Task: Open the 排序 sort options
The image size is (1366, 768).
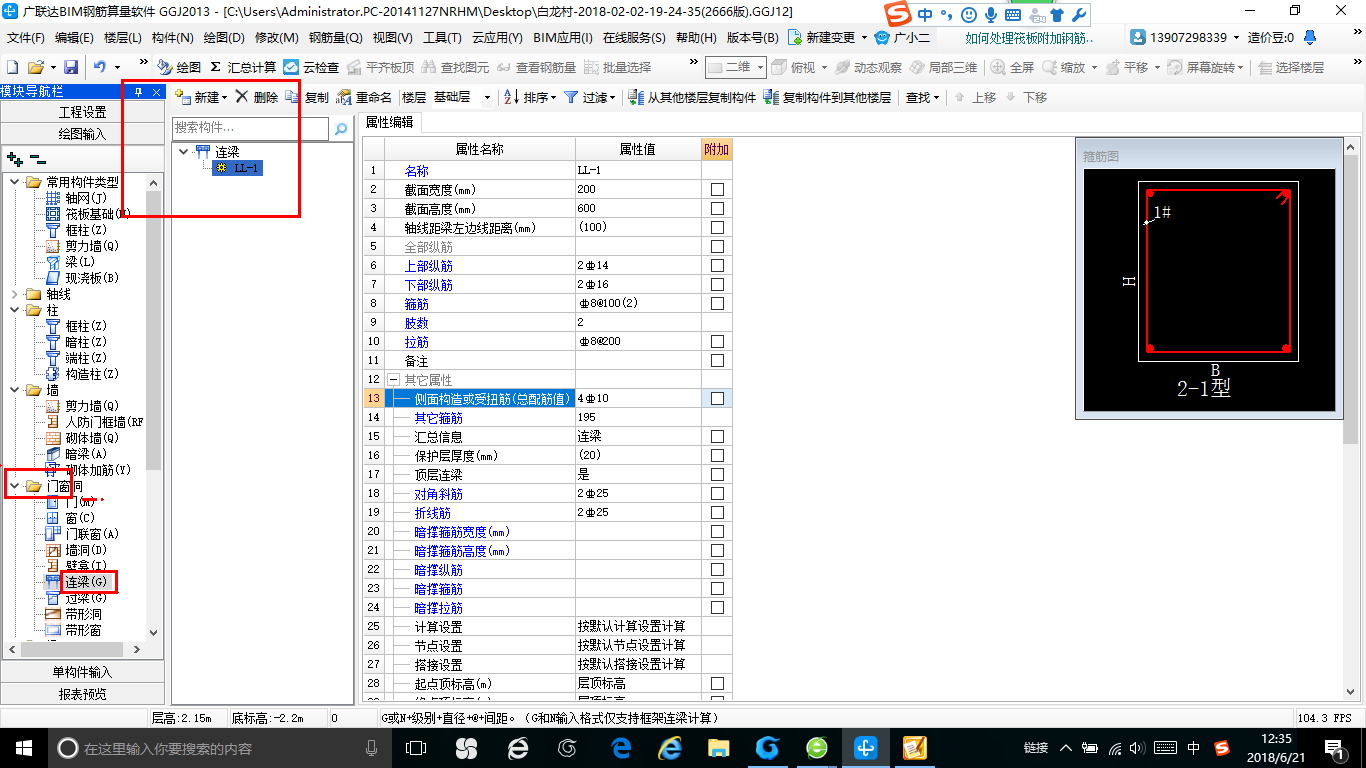Action: [529, 97]
